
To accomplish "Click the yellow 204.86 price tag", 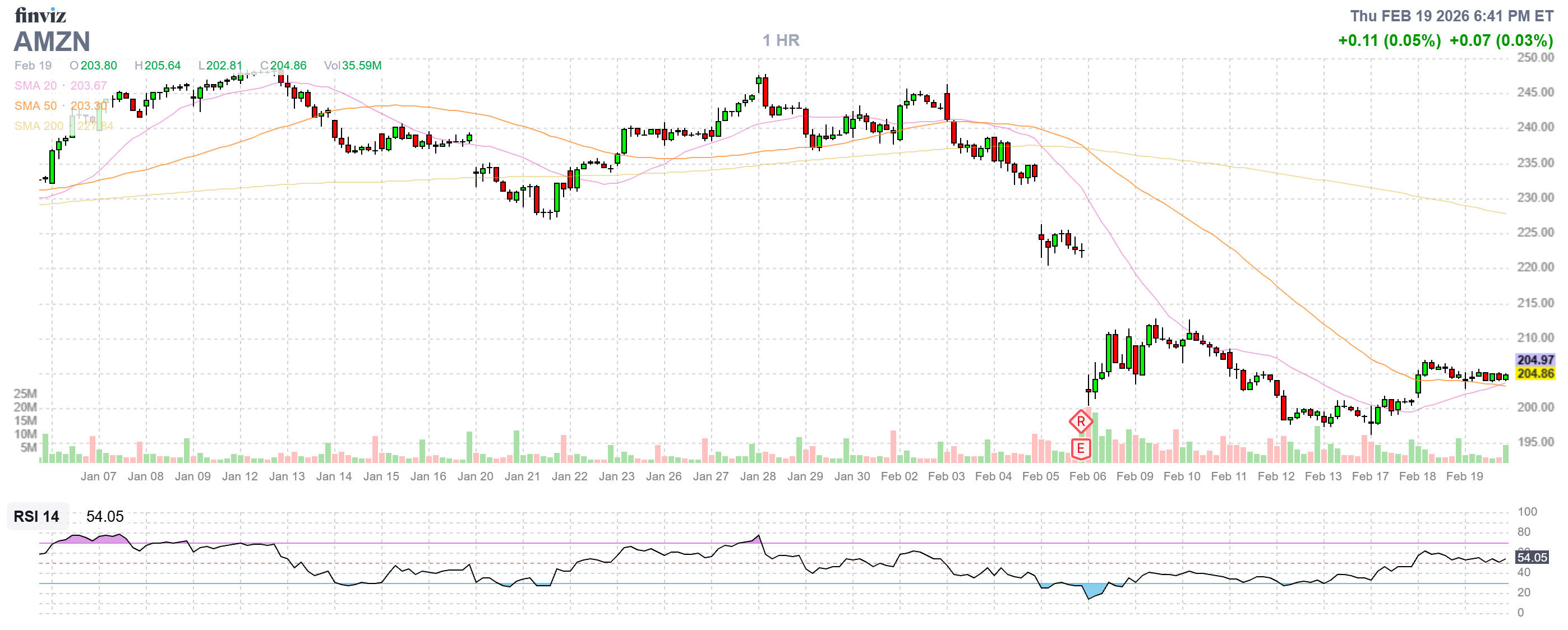I will pos(1534,373).
